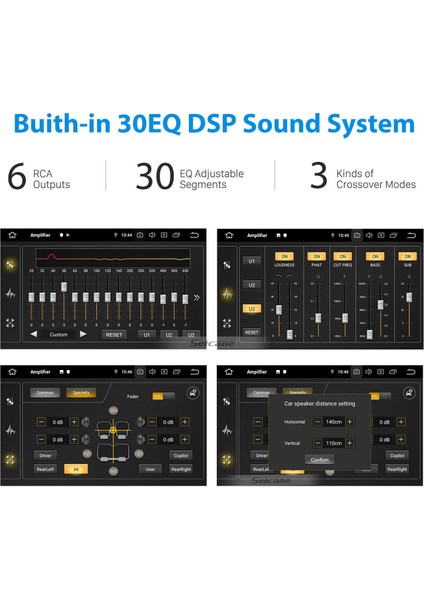Click the SUB level slider handle

tap(409, 297)
